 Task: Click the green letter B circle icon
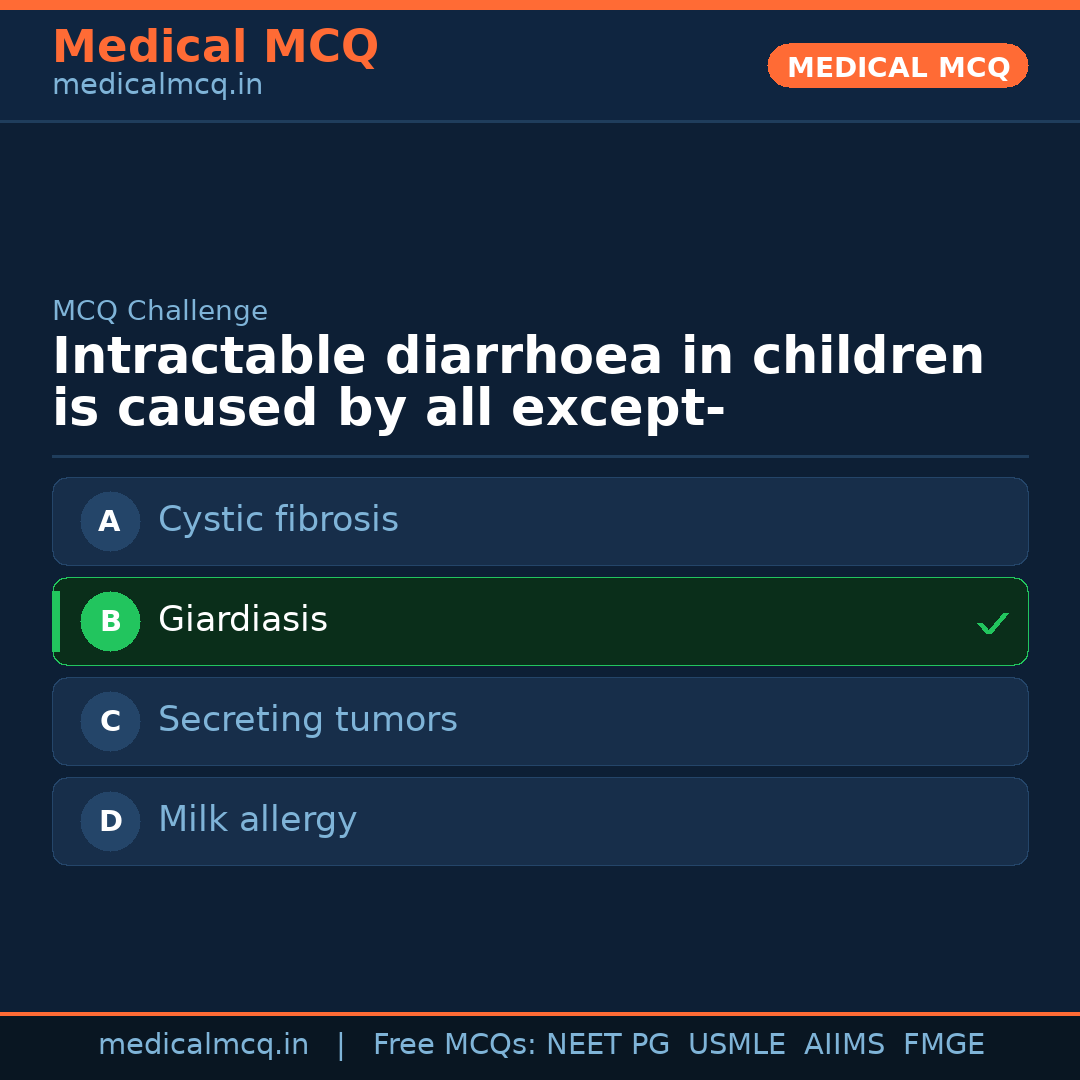[x=110, y=621]
